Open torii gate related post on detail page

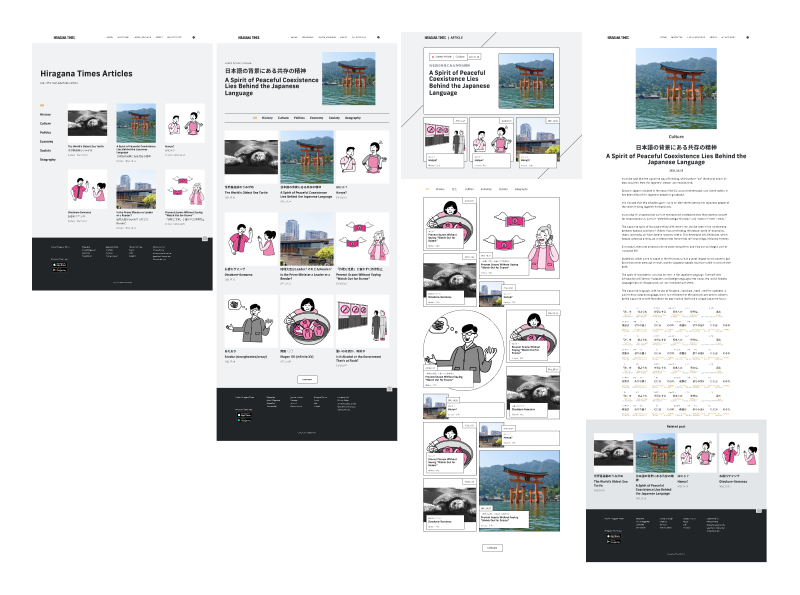click(655, 453)
